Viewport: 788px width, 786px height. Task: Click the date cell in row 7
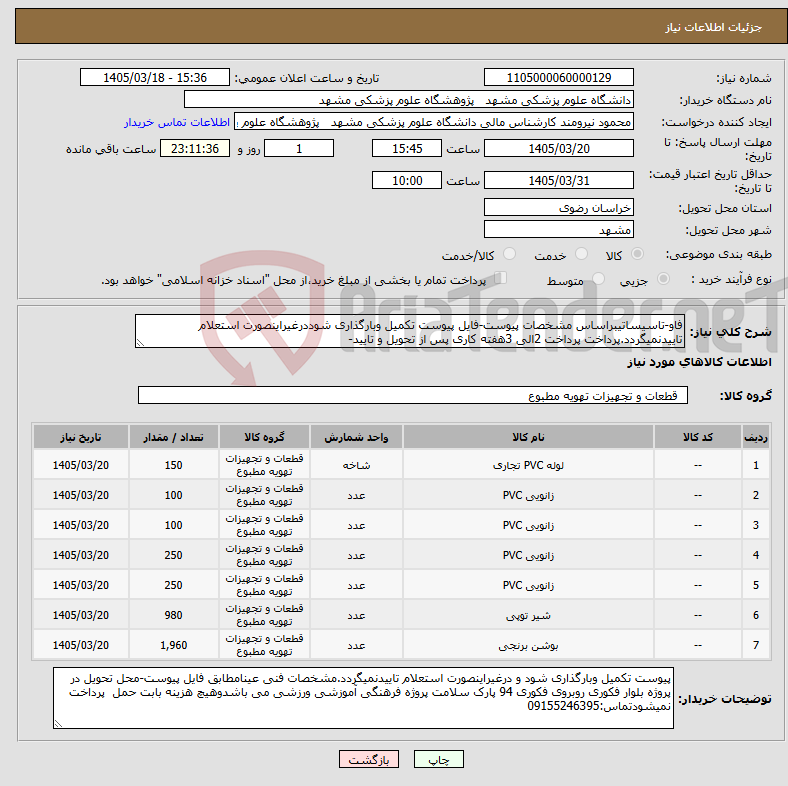(80, 645)
